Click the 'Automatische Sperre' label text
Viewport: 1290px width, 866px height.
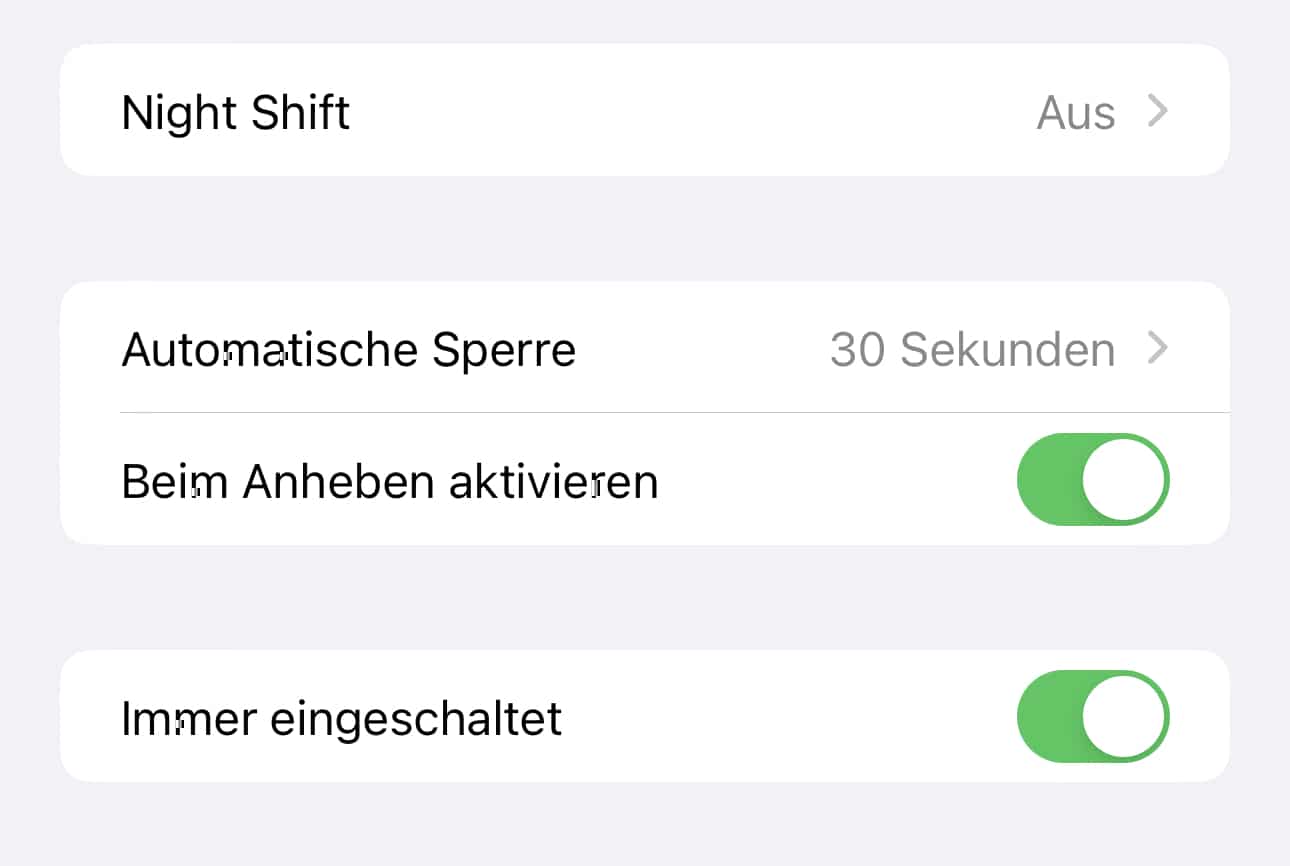[349, 350]
